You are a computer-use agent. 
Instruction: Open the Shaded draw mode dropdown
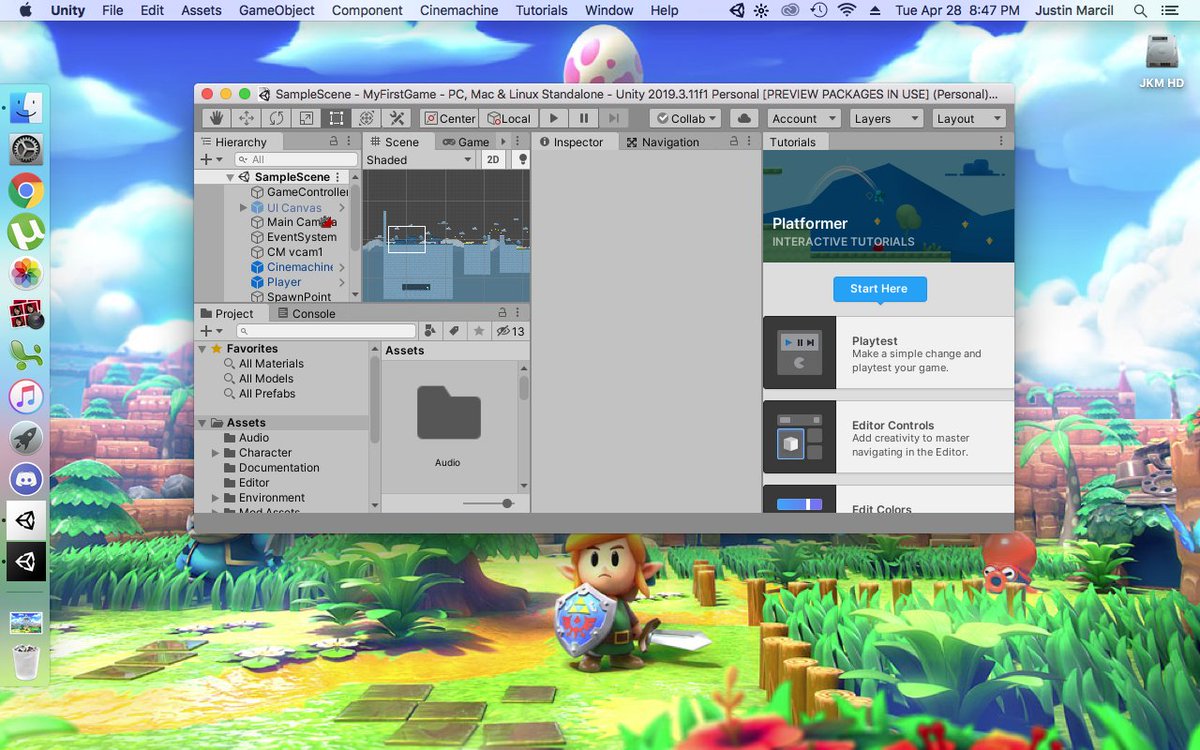pyautogui.click(x=419, y=160)
